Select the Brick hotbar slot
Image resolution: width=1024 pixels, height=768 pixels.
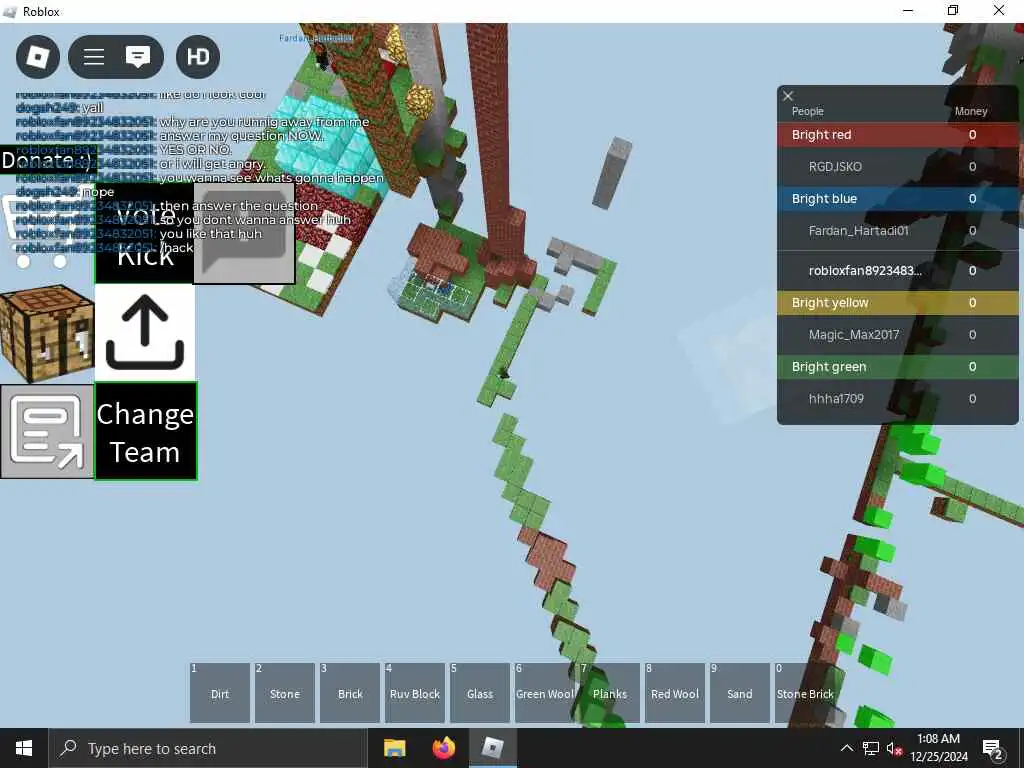pyautogui.click(x=350, y=693)
